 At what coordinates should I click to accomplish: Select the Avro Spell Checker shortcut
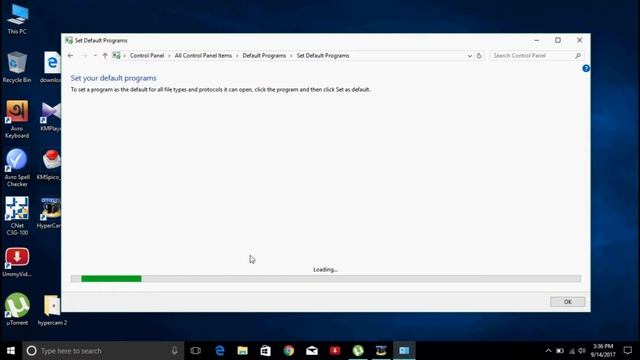click(17, 168)
